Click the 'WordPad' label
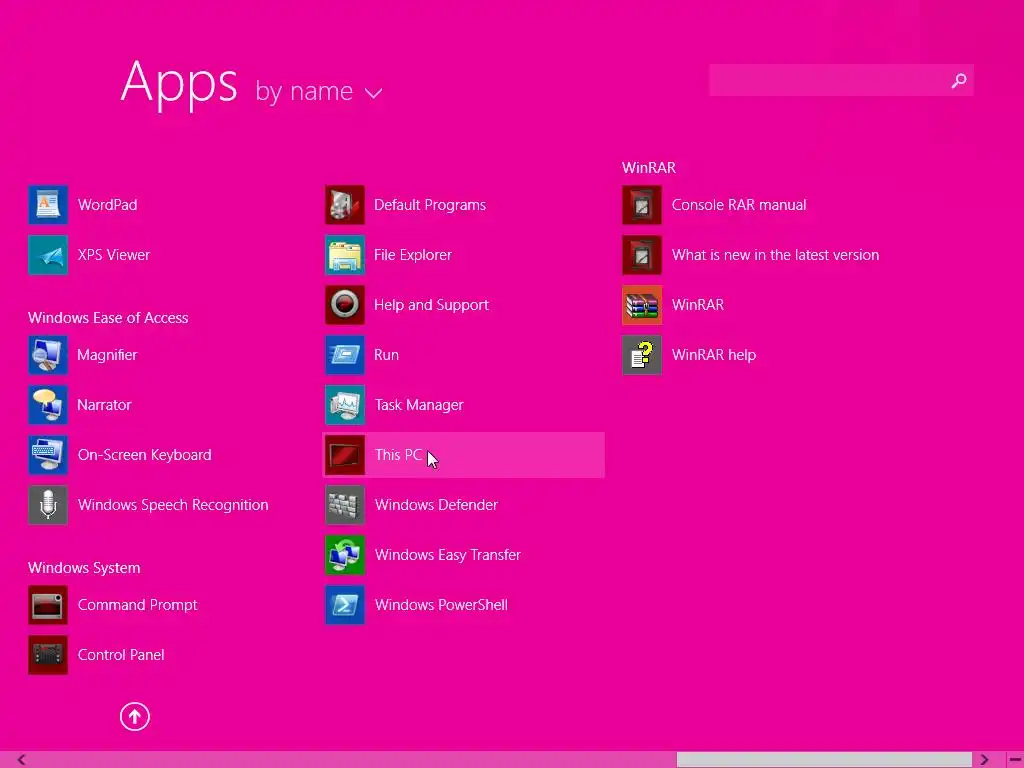This screenshot has height=768, width=1024. (108, 205)
